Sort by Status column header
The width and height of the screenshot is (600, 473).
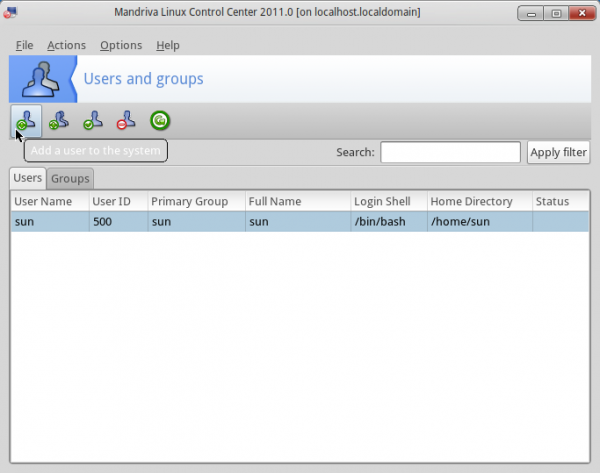pos(561,201)
